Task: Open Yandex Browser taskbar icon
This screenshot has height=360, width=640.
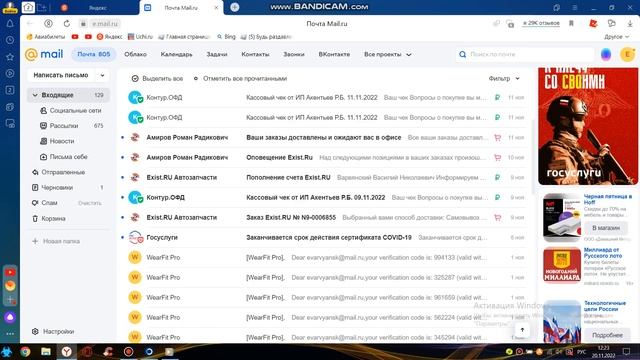Action: (x=67, y=351)
